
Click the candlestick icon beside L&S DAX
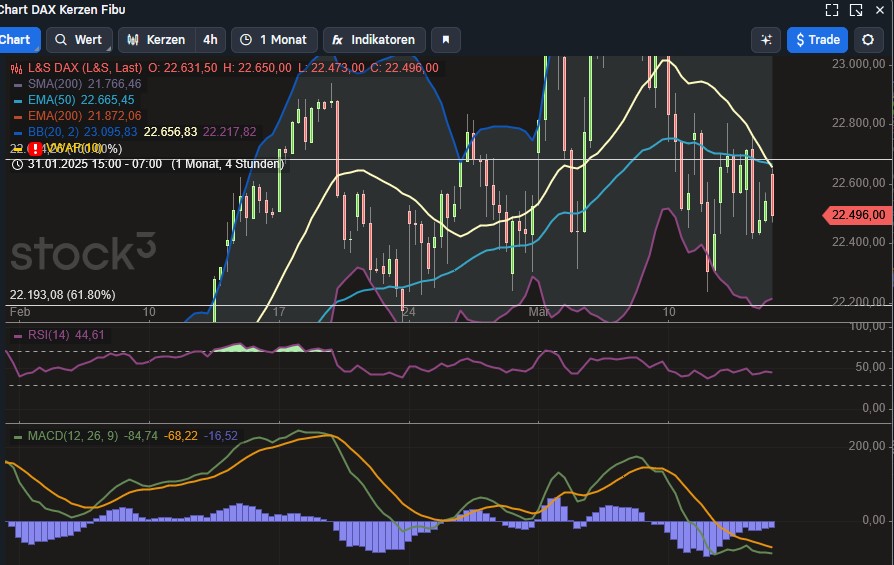click(x=17, y=68)
